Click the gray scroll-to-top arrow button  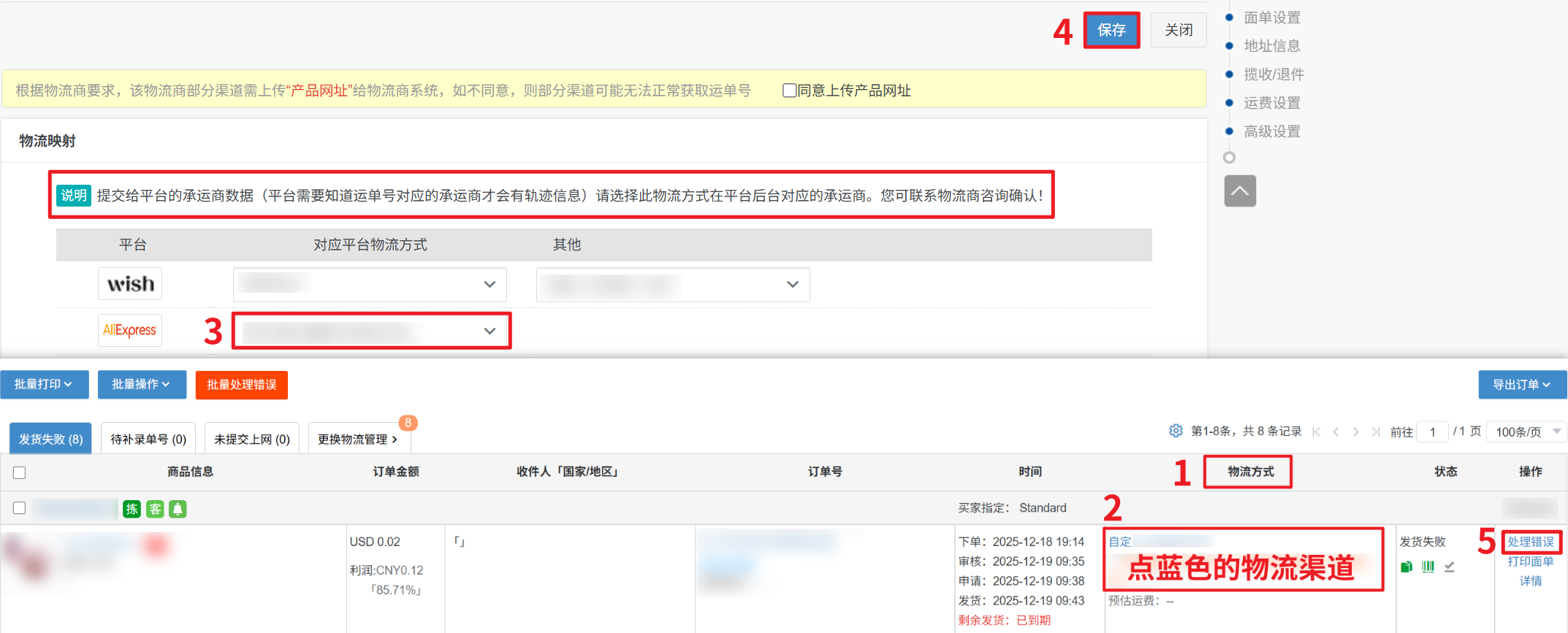click(1240, 191)
